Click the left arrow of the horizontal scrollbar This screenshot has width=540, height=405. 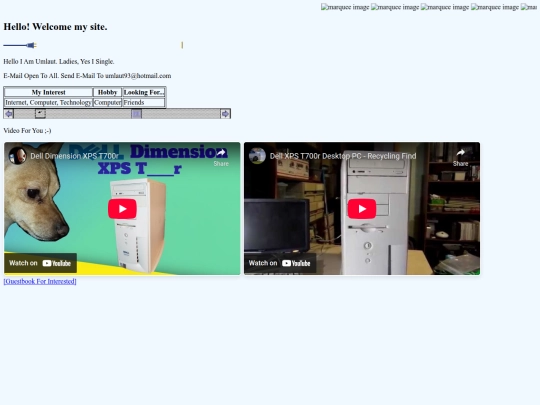click(9, 114)
